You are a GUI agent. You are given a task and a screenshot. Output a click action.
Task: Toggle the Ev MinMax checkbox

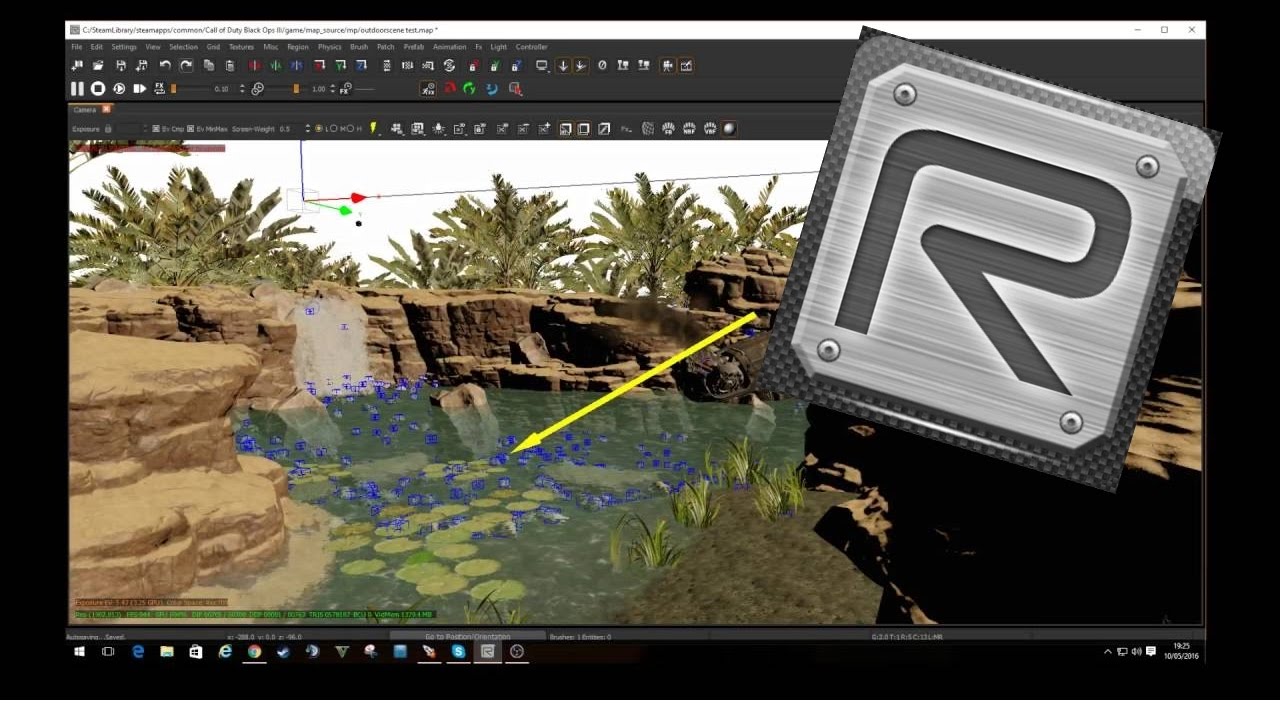pyautogui.click(x=190, y=129)
